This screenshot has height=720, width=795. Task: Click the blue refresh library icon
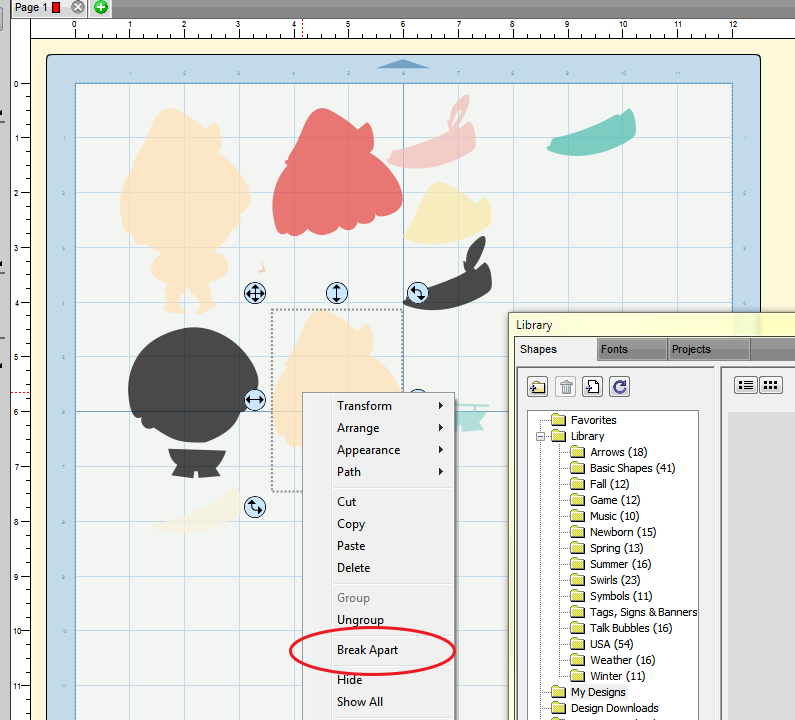tap(619, 387)
